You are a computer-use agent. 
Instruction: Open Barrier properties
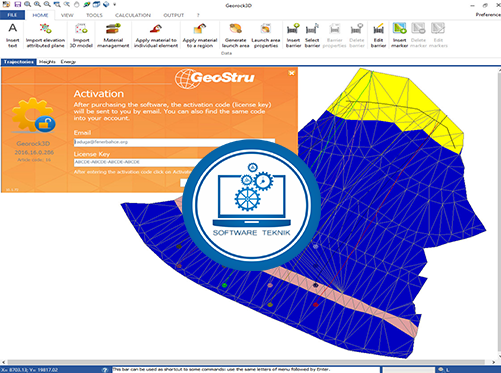[x=334, y=35]
